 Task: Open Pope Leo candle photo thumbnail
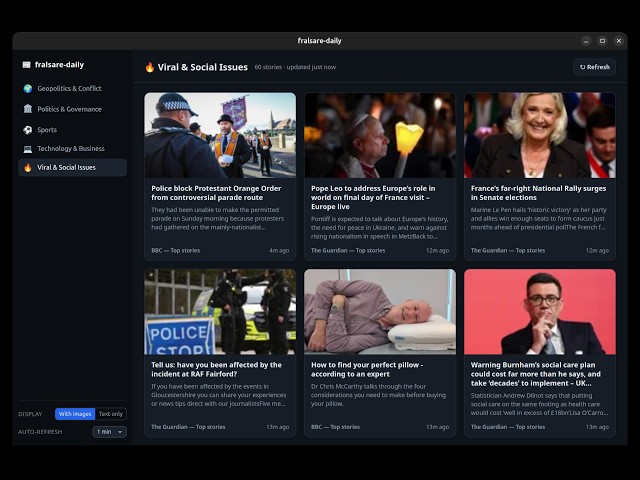tap(380, 135)
